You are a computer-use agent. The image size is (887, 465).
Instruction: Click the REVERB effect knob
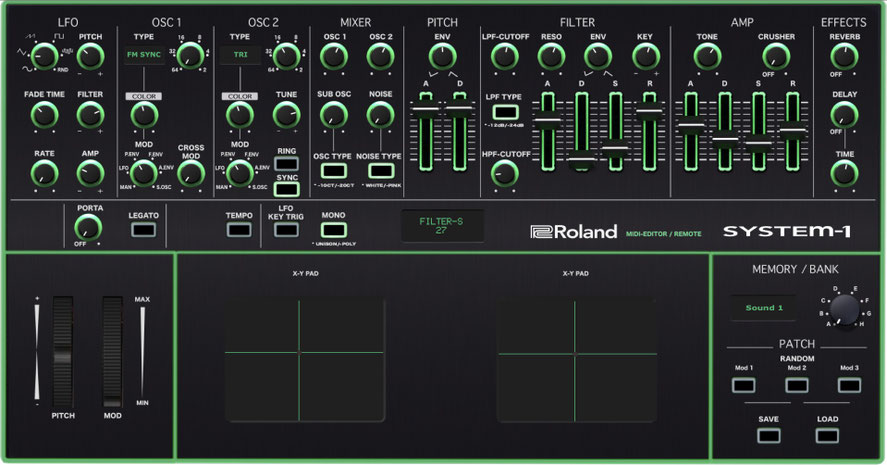point(844,56)
